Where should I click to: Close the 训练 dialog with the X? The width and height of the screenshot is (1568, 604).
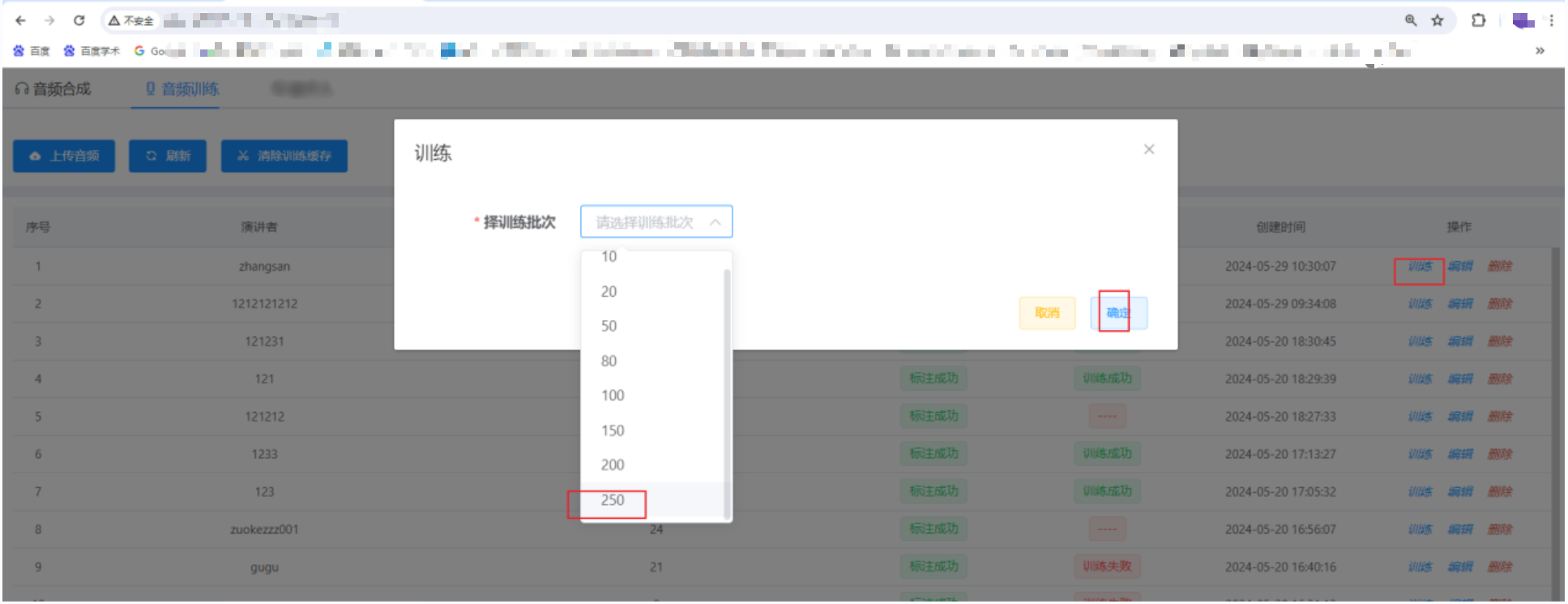pos(1149,149)
